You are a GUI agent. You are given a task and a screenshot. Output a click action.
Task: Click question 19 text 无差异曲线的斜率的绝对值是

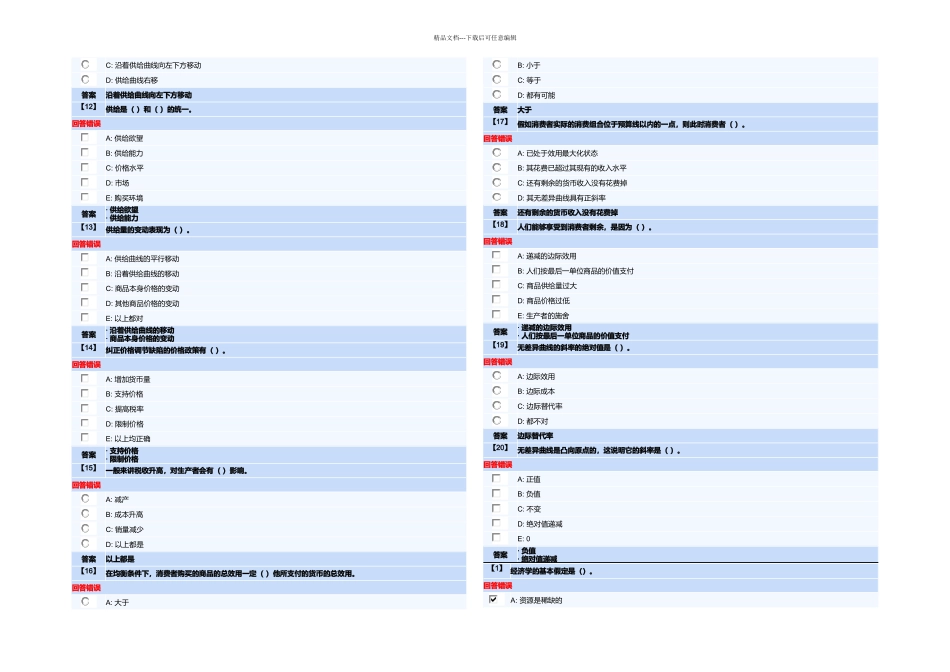point(563,348)
